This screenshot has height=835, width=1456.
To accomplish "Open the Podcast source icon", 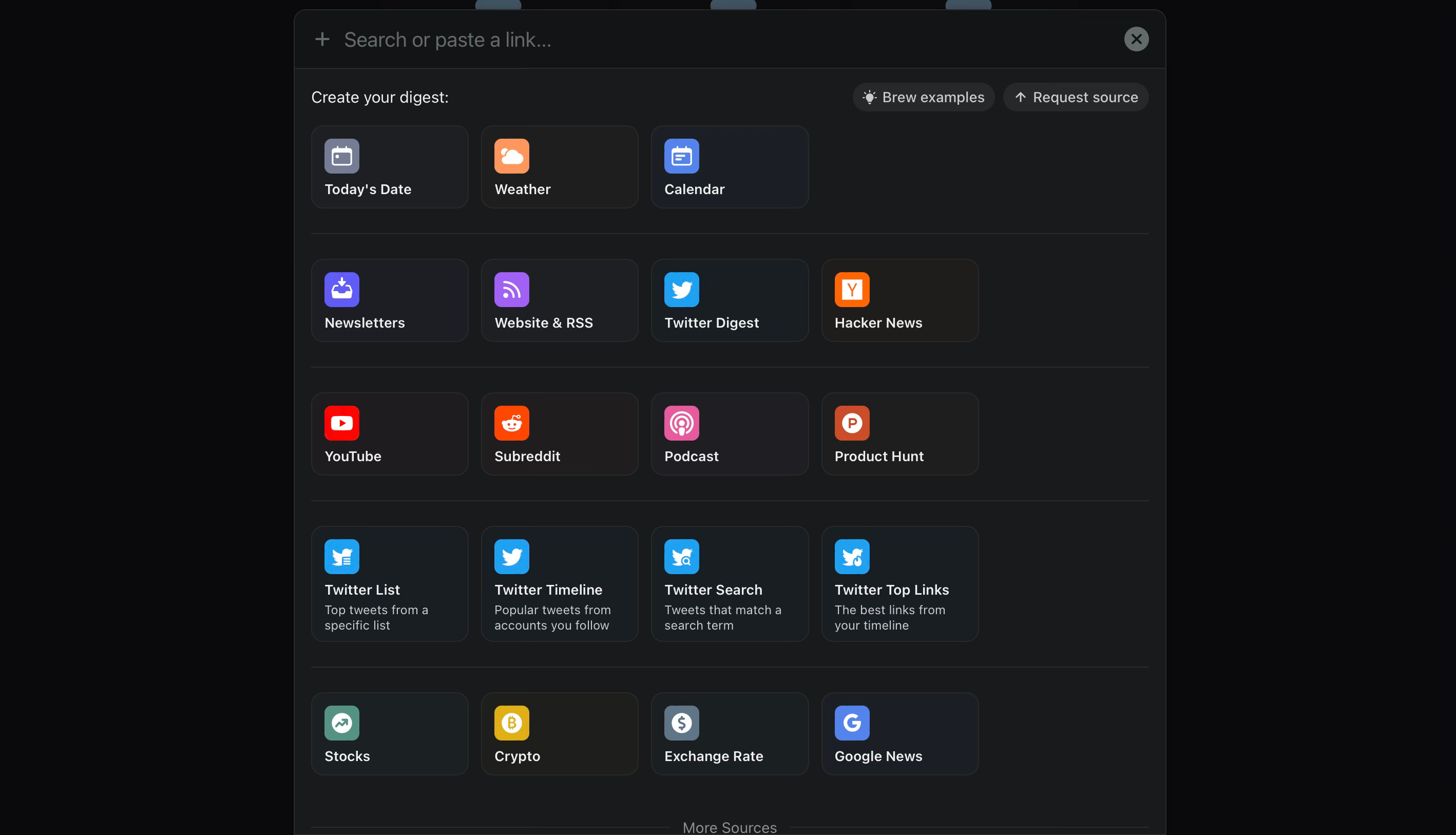I will 682,423.
